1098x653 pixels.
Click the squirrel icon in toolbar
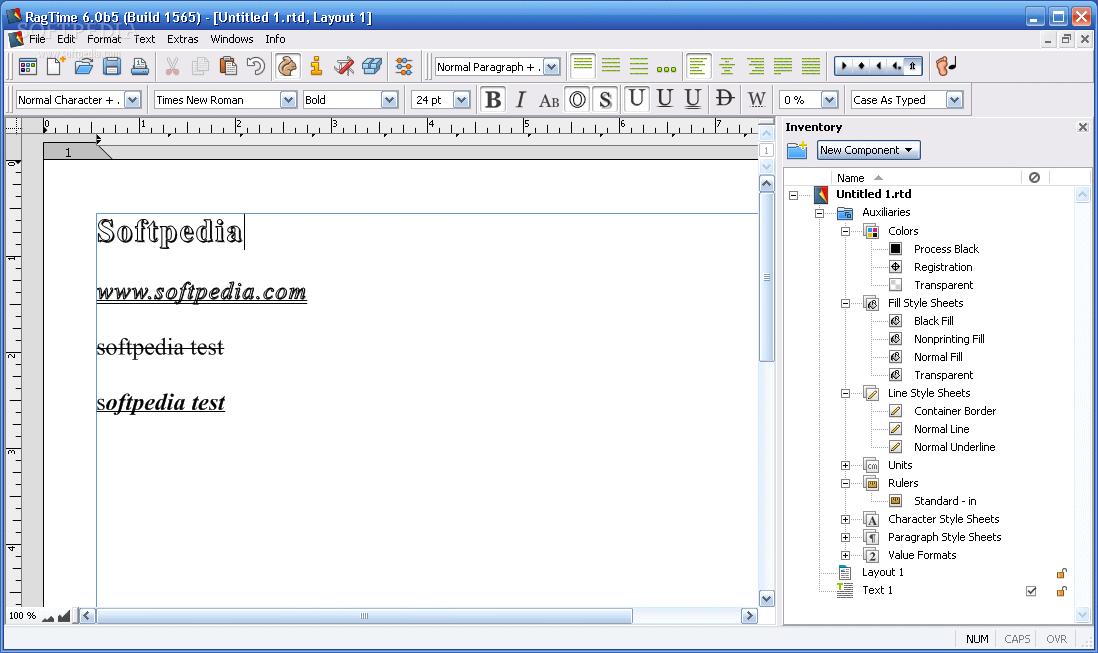click(288, 66)
